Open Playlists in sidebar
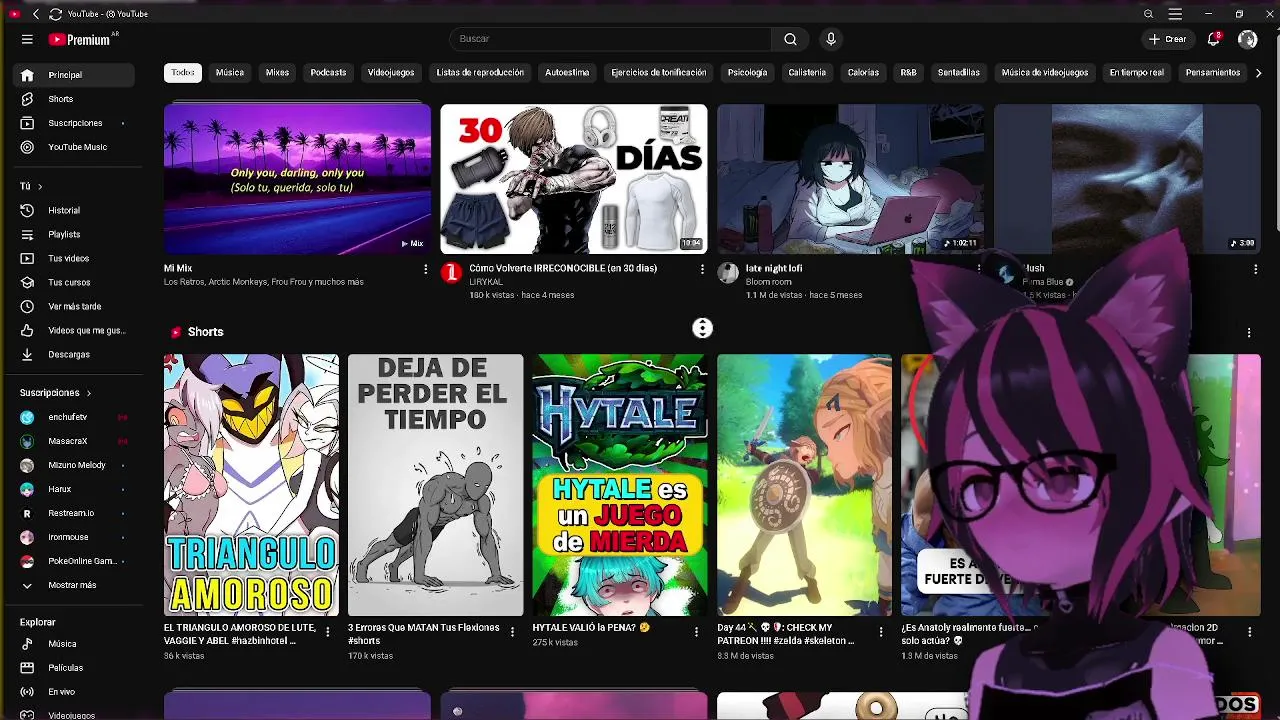 coord(74,234)
